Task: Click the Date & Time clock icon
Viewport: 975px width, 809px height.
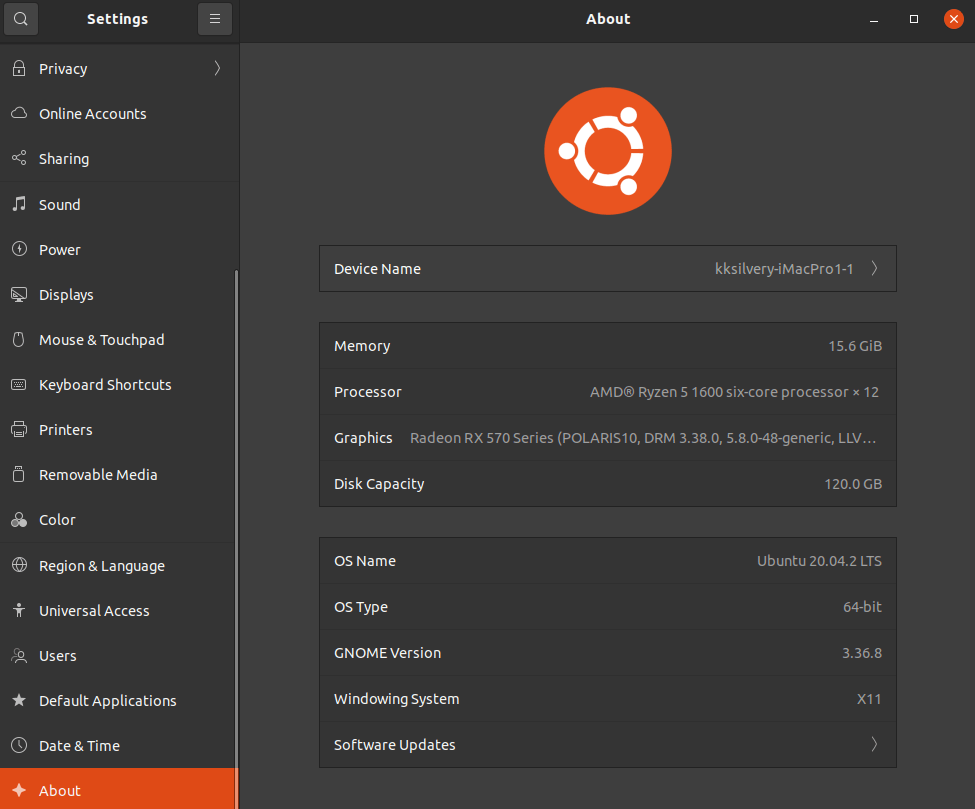Action: pos(19,745)
